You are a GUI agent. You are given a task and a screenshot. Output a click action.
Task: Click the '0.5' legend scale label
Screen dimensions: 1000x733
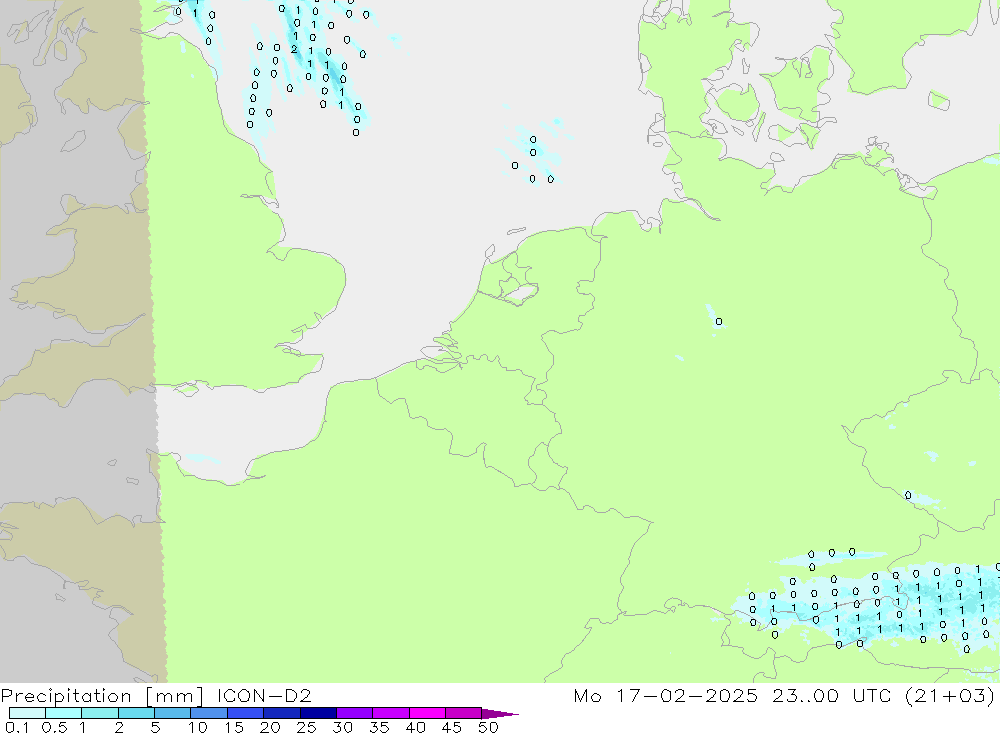(54, 727)
